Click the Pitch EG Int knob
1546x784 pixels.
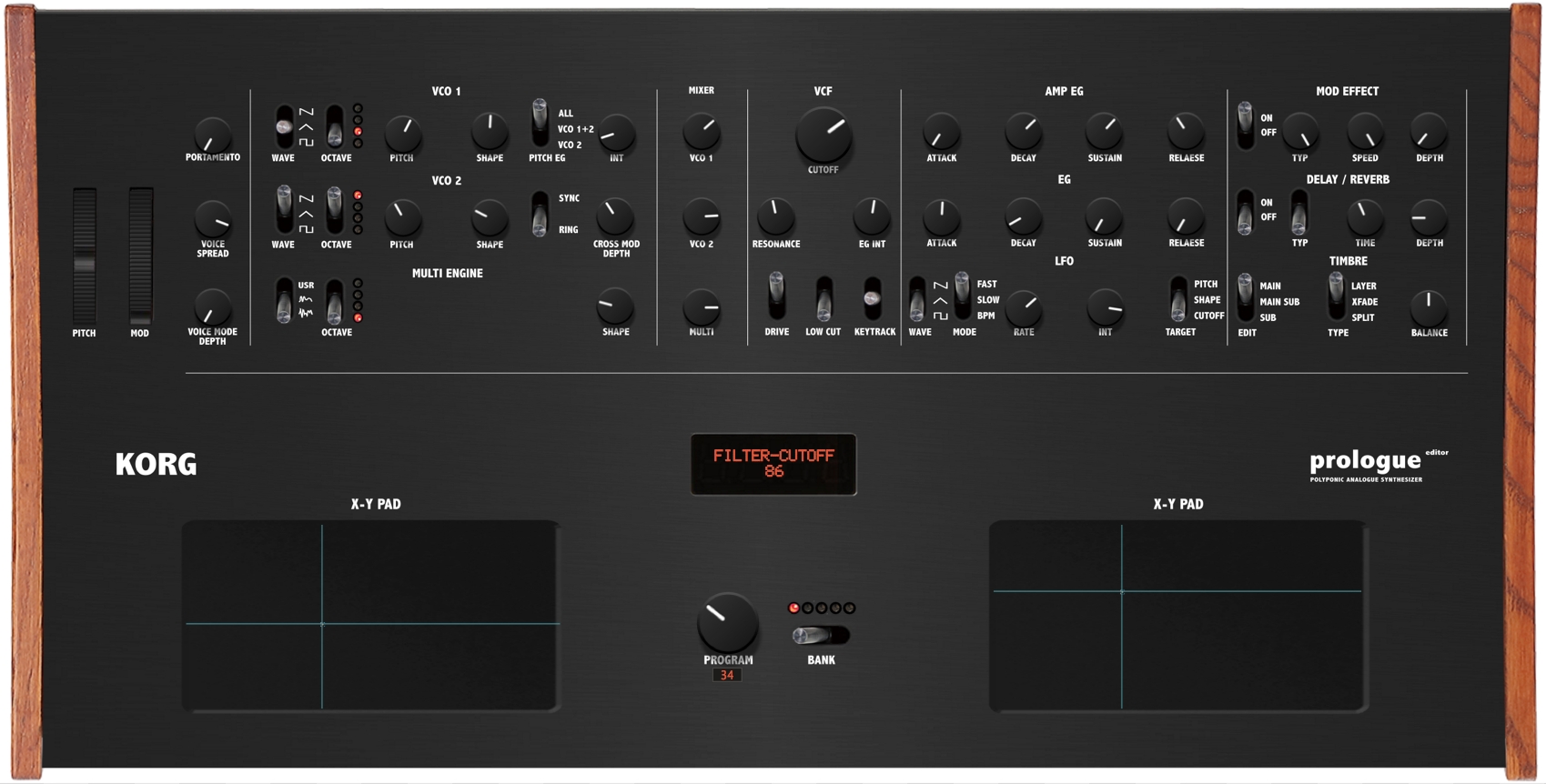[x=616, y=134]
